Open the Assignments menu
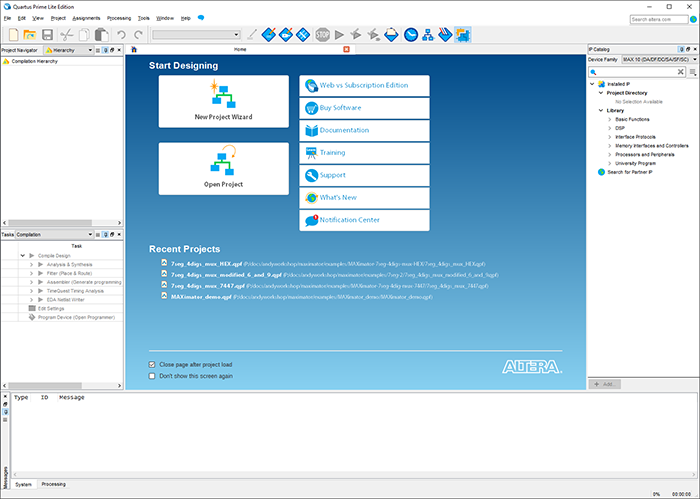Screen dimensions: 700x499 pyautogui.click(x=86, y=18)
